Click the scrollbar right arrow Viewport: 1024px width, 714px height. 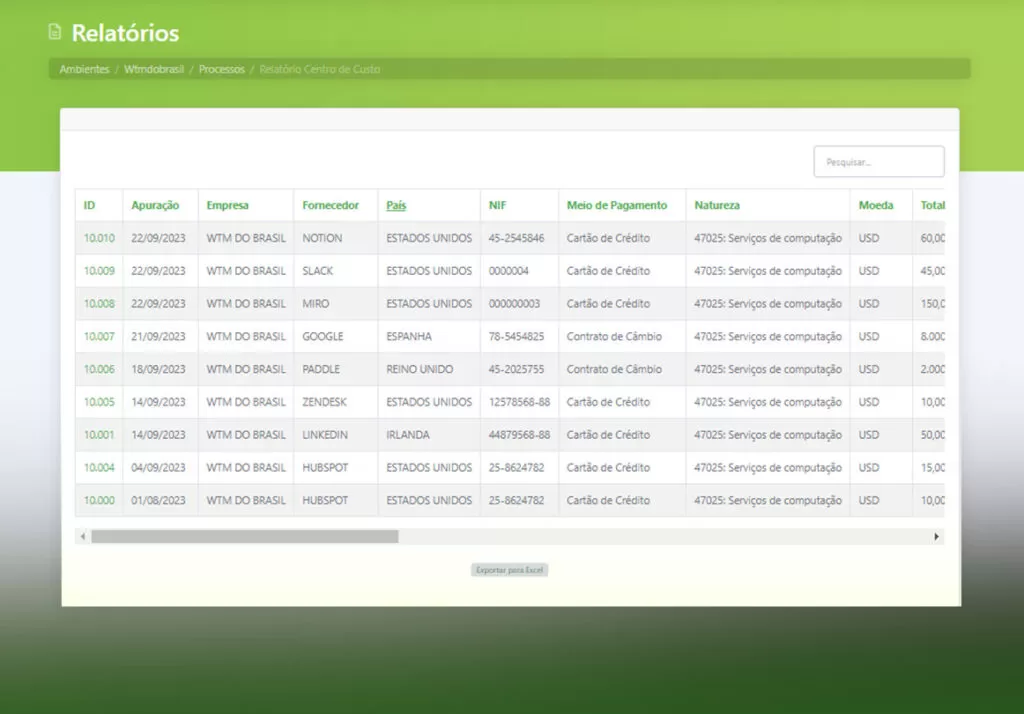pos(936,536)
